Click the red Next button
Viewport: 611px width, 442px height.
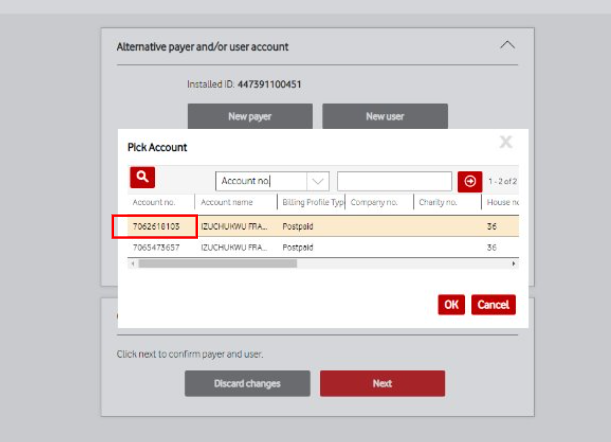(x=382, y=383)
